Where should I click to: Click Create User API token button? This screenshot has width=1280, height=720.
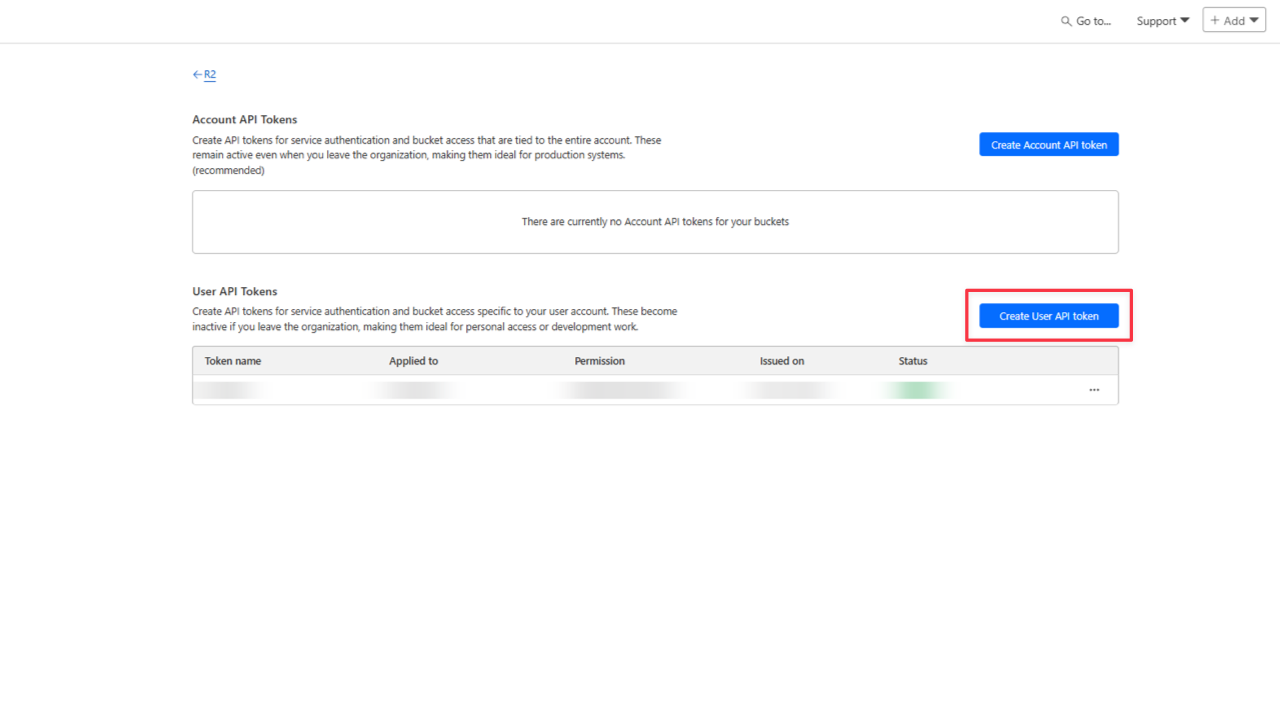coord(1049,316)
